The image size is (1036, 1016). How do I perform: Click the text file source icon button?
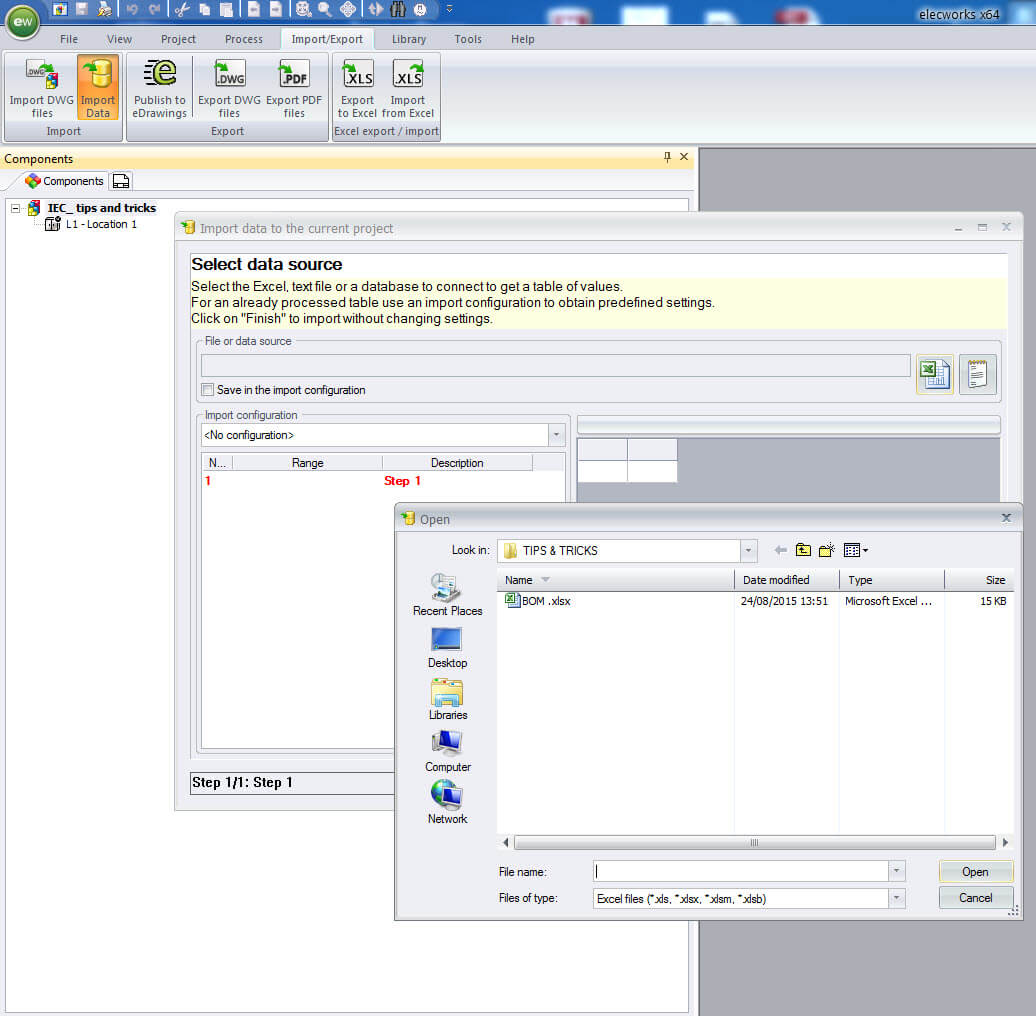point(977,375)
